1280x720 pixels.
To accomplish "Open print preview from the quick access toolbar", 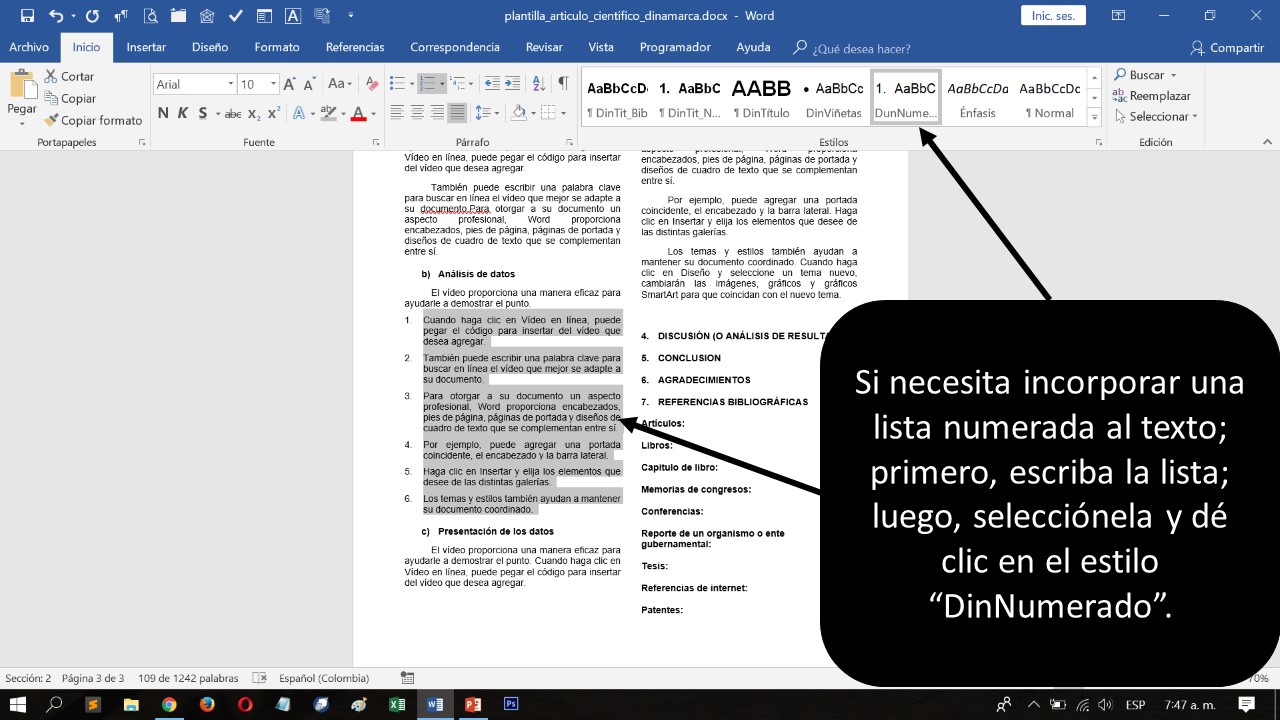I will click(x=151, y=16).
